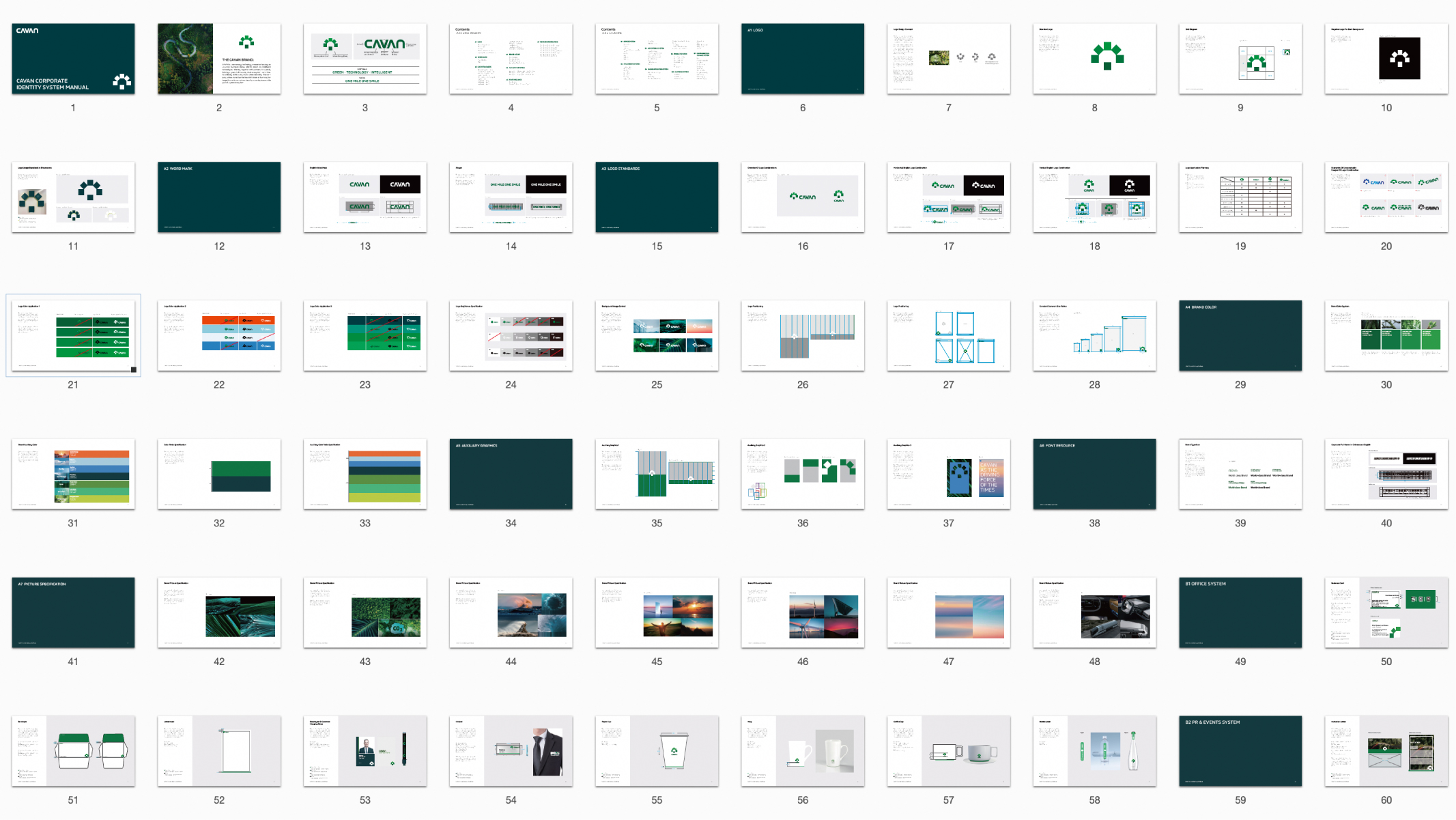This screenshot has width=1456, height=820.
Task: Select slide 52 thumbnail
Action: (x=219, y=752)
